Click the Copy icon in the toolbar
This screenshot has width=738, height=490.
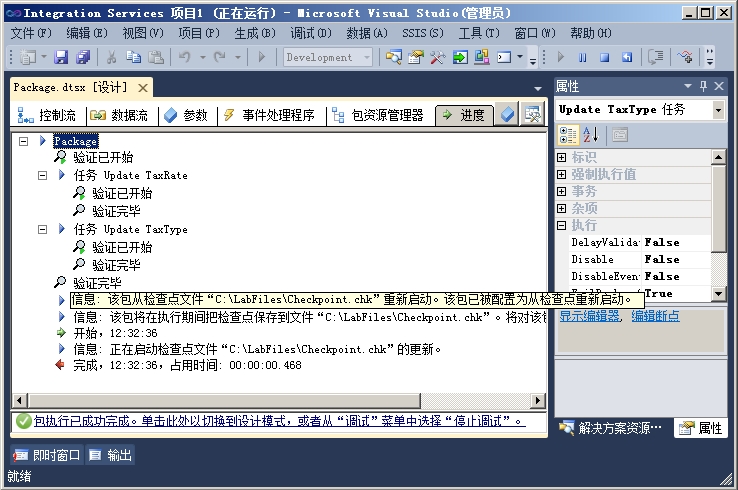(133, 57)
